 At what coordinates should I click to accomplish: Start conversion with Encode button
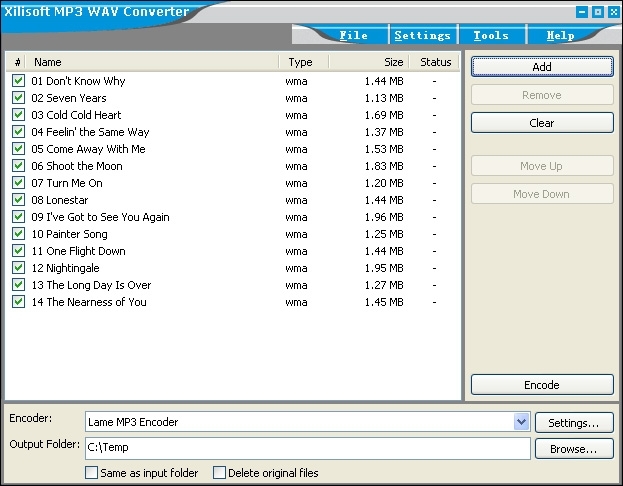[x=542, y=385]
